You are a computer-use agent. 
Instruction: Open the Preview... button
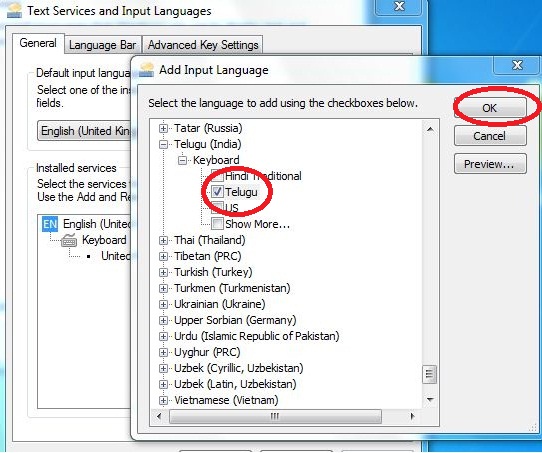point(490,164)
